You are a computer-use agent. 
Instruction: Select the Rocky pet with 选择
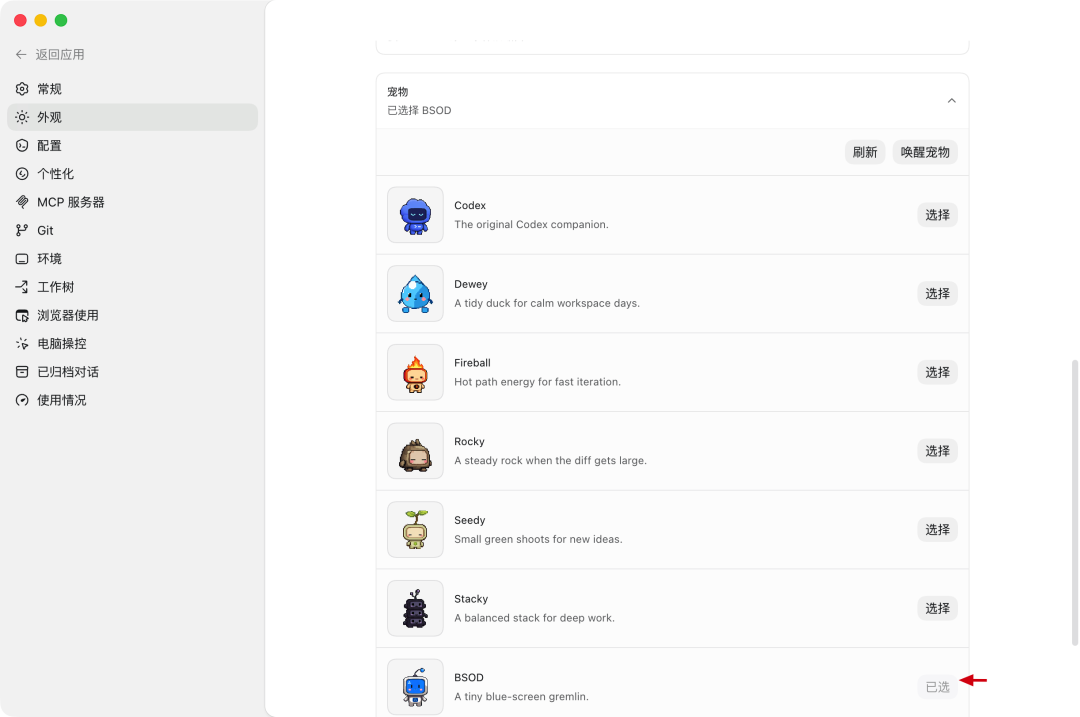point(937,451)
